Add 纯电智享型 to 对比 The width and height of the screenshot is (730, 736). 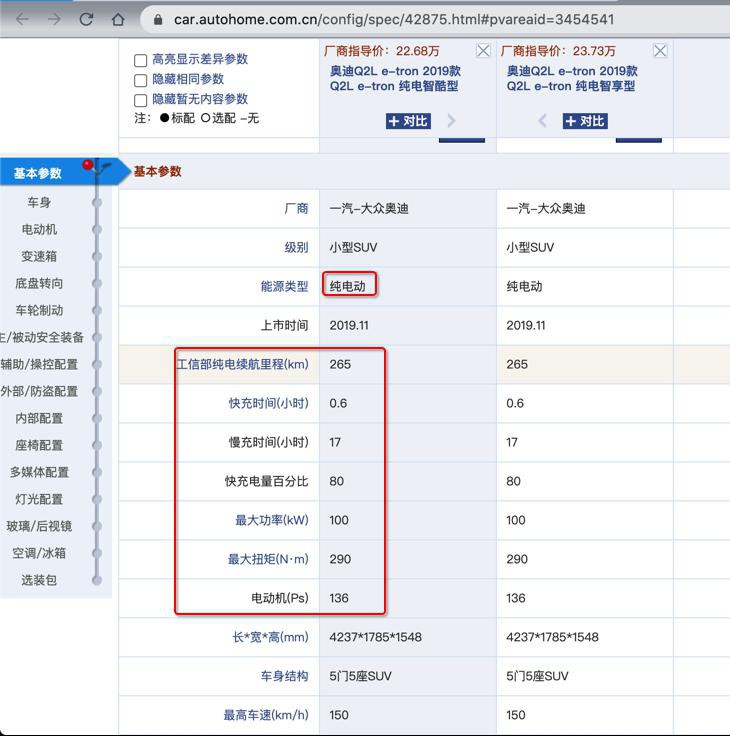point(585,121)
